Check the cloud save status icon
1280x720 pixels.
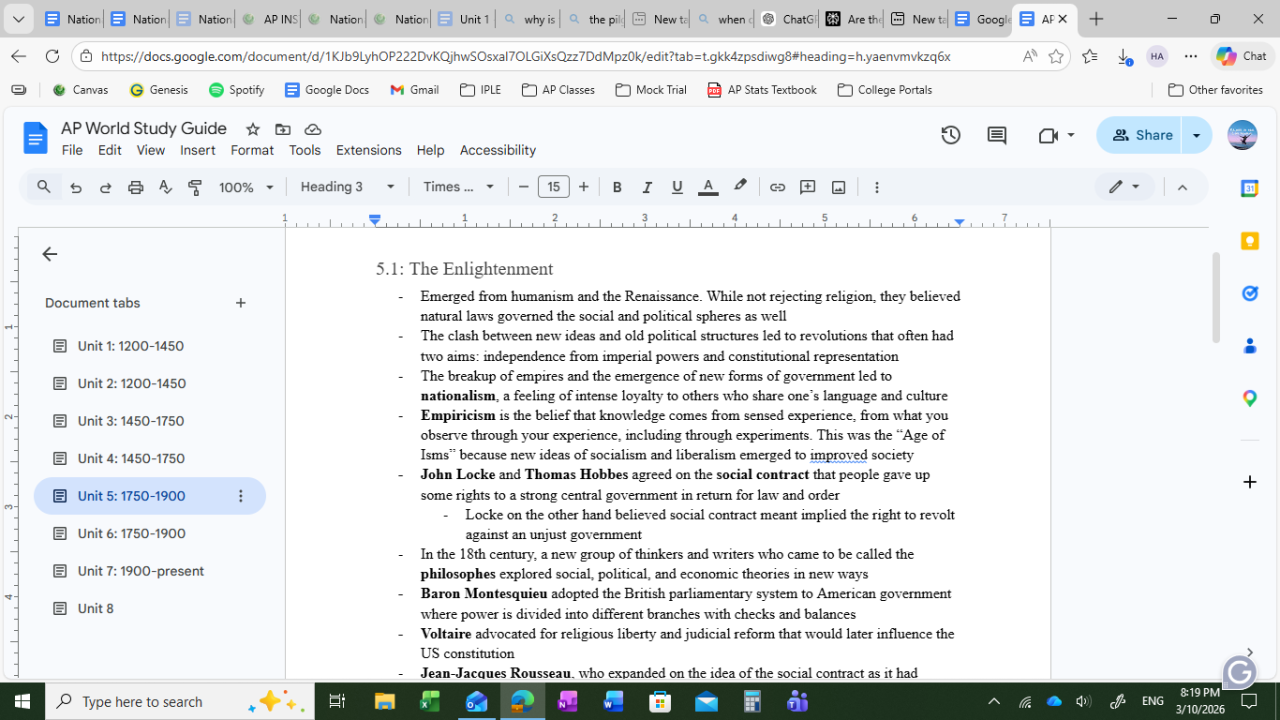[313, 129]
